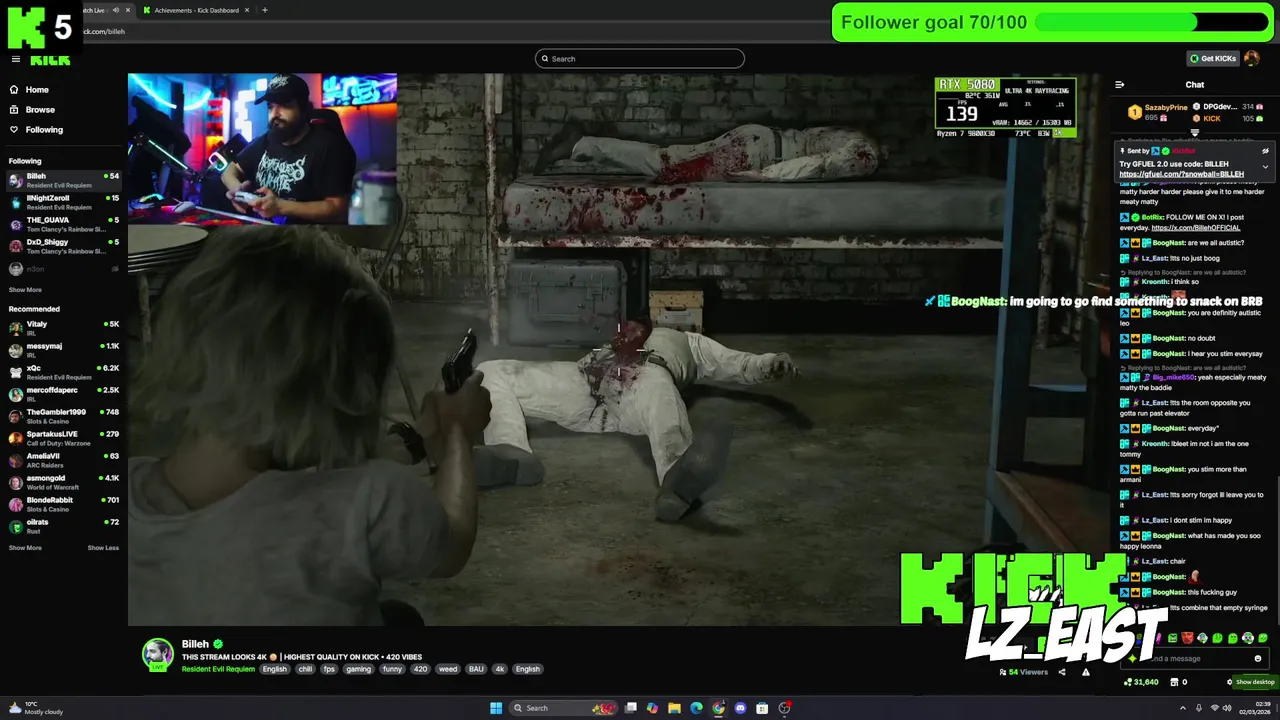Screen dimensions: 1280x720
Task: Select the weed stream tag
Action: click(448, 669)
